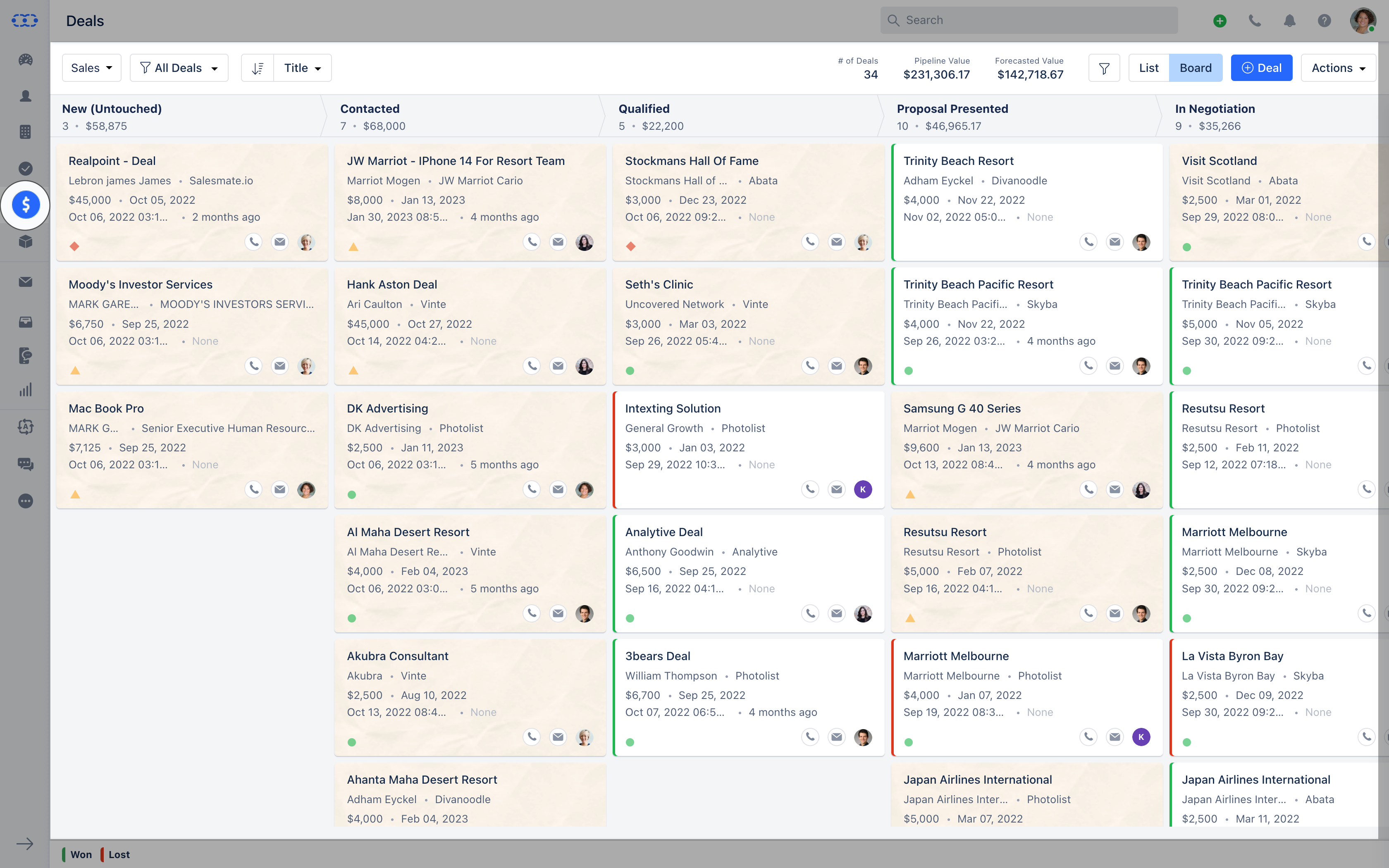Screen dimensions: 1389x868
Task: Open the phone dialer icon in header
Action: point(1255,21)
